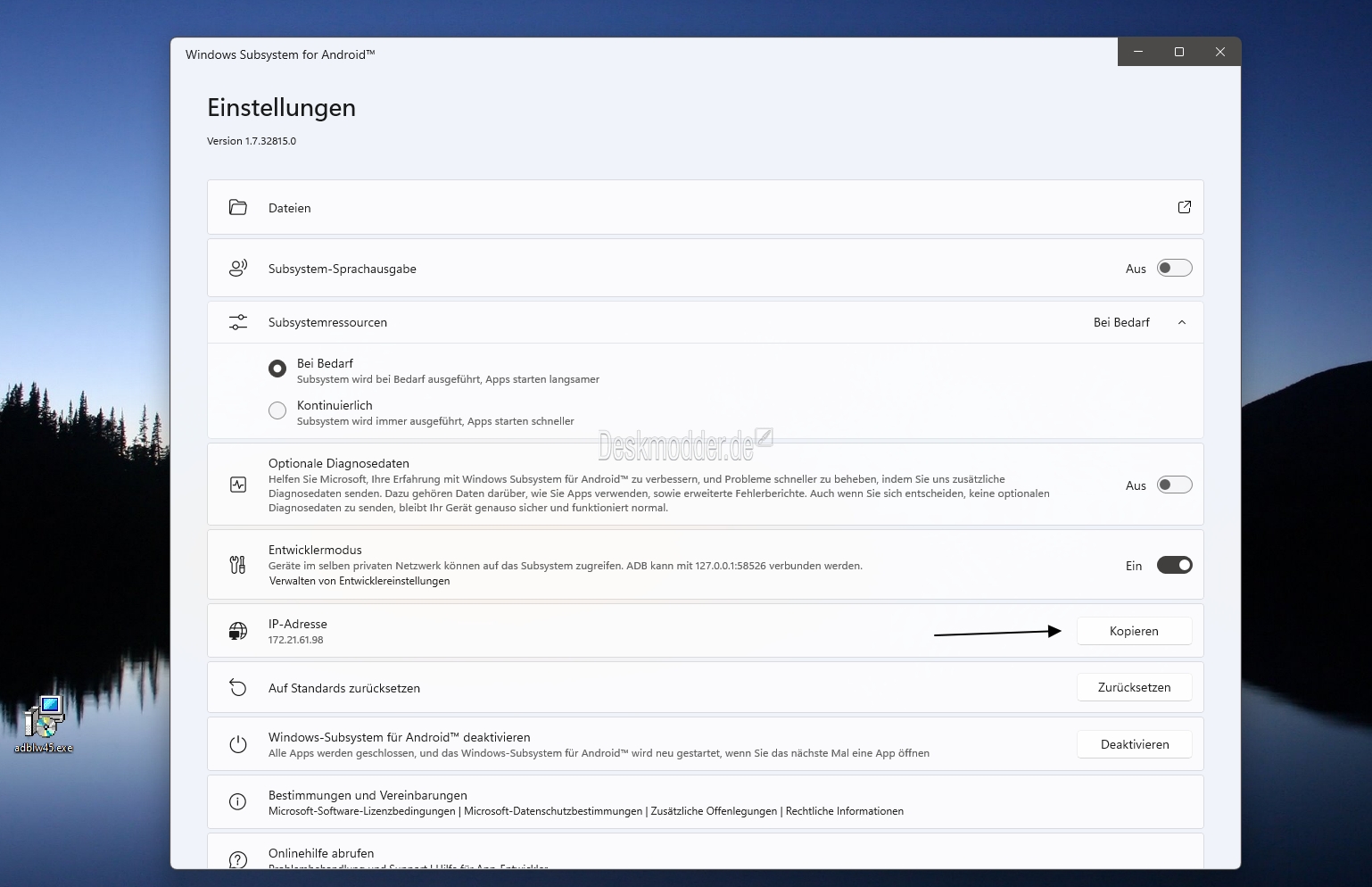This screenshot has width=1372, height=887.
Task: Click the Zurücksetzen button
Action: (x=1135, y=687)
